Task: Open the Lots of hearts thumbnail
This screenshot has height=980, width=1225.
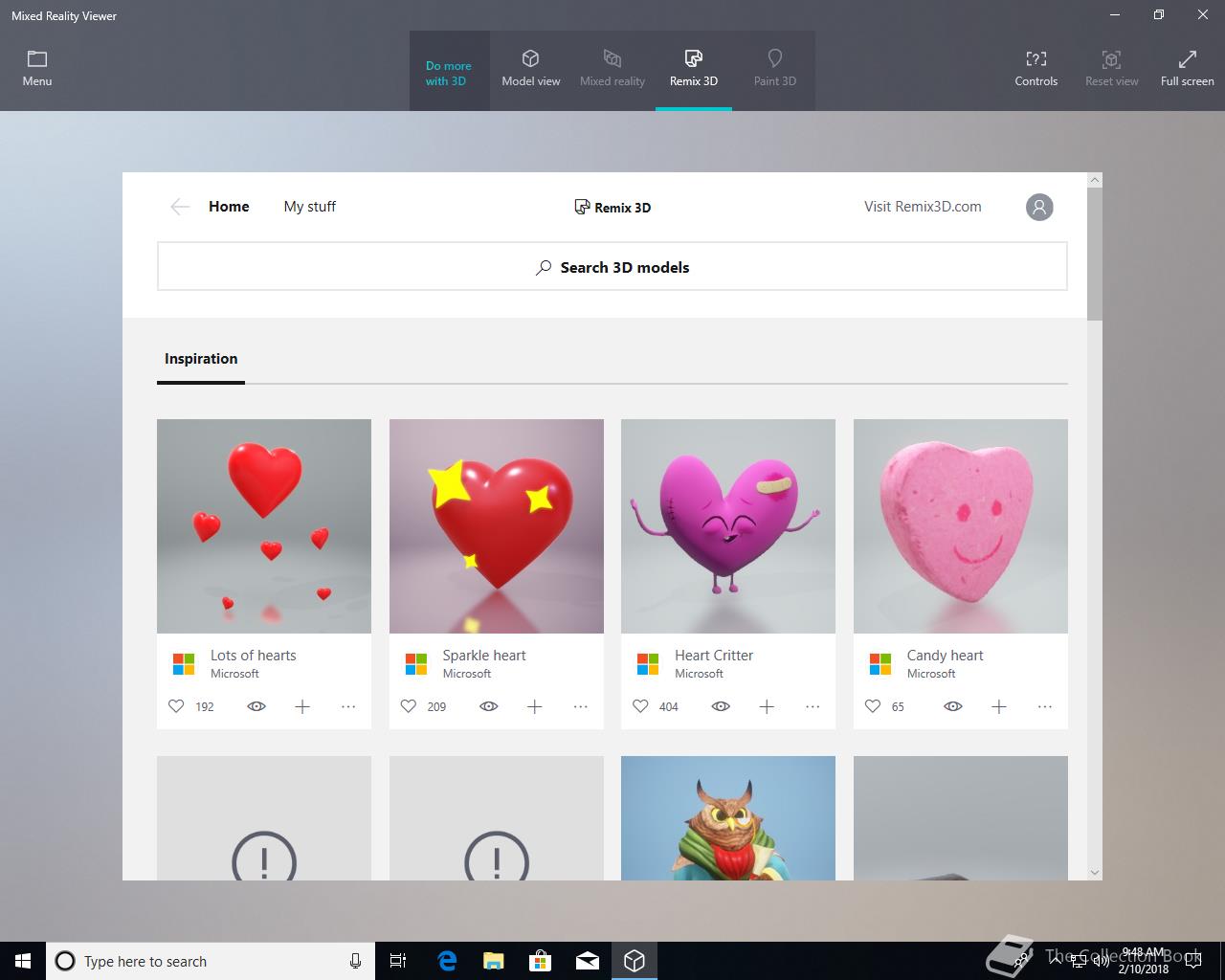Action: coord(264,526)
